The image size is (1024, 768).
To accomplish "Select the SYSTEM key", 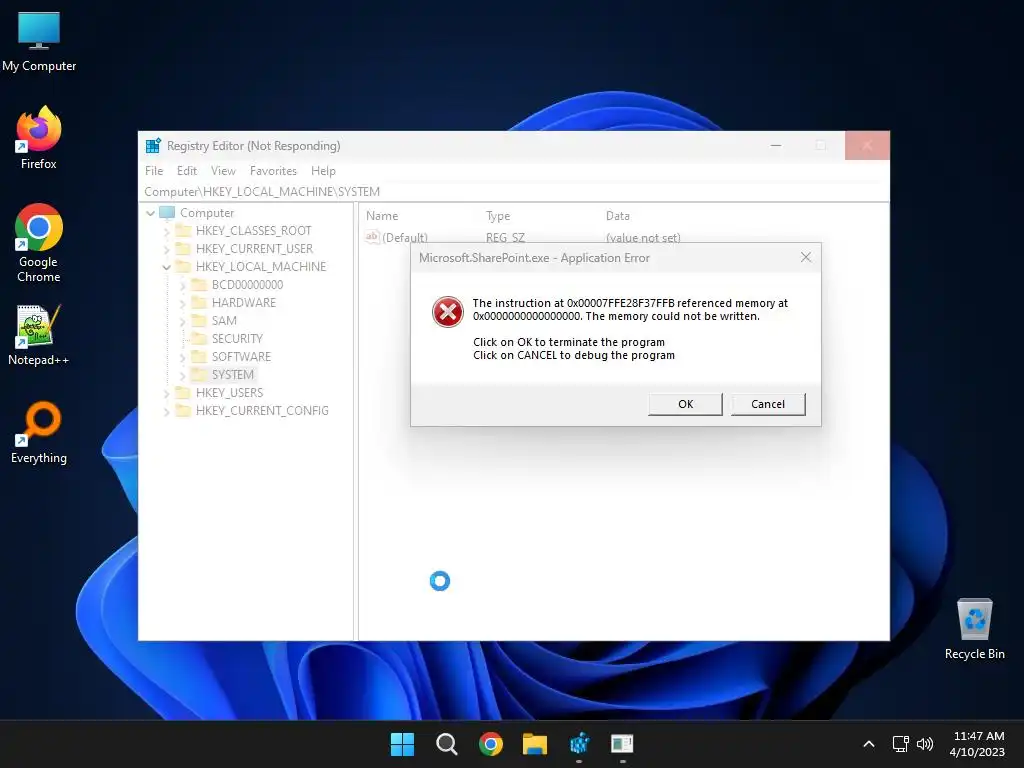I will pos(232,374).
